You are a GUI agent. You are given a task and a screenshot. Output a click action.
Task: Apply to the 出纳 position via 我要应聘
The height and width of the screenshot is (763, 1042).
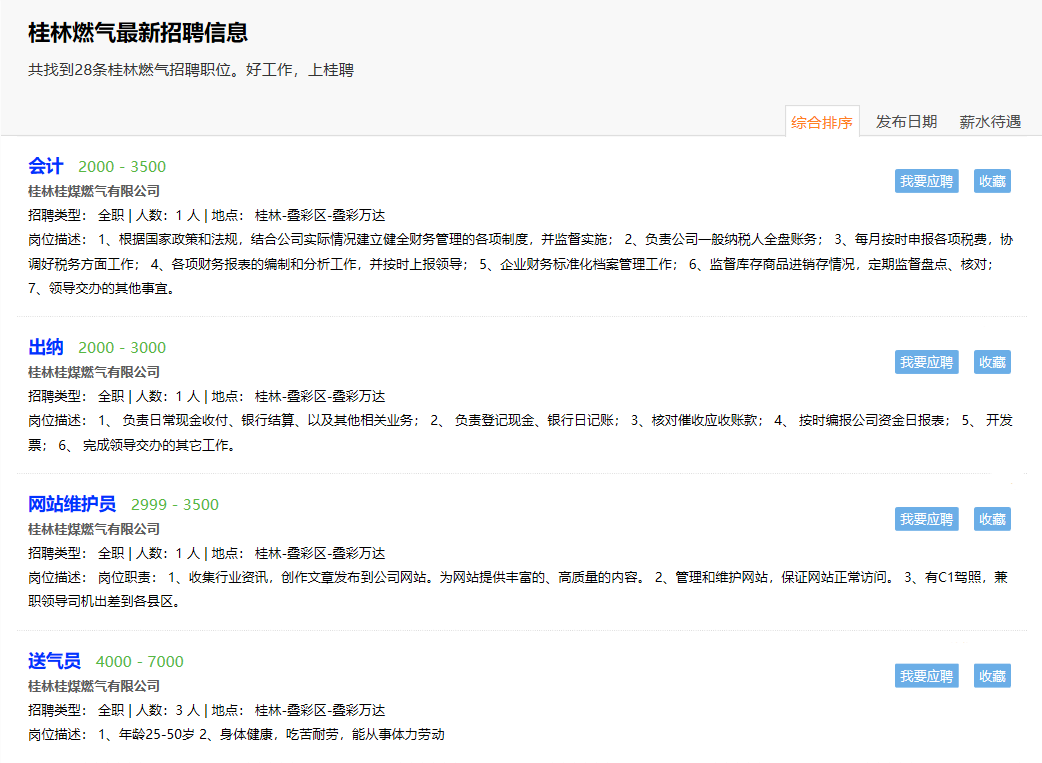coord(926,362)
